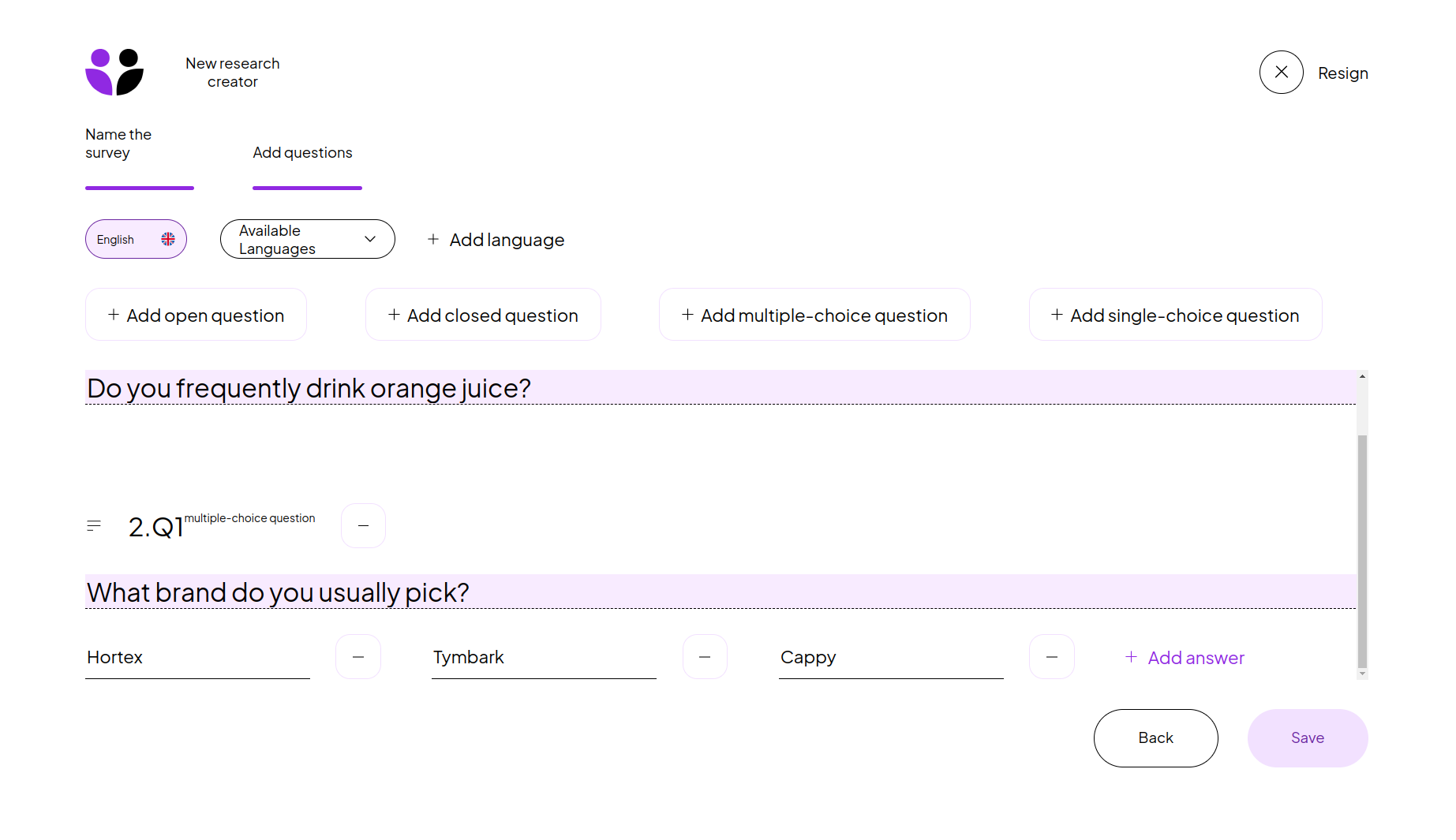Delete the Cappy answer option
1456x840 pixels.
(x=1051, y=657)
